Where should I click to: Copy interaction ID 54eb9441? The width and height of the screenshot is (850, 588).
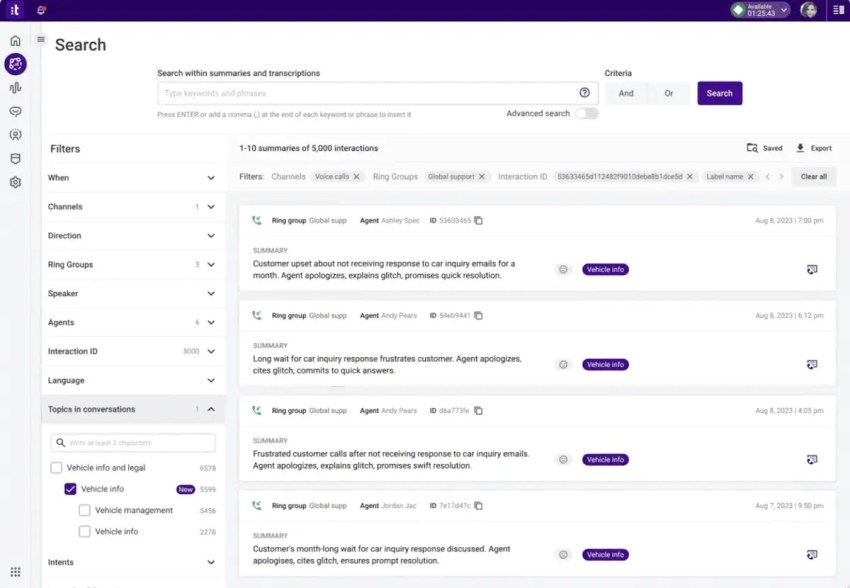478,315
